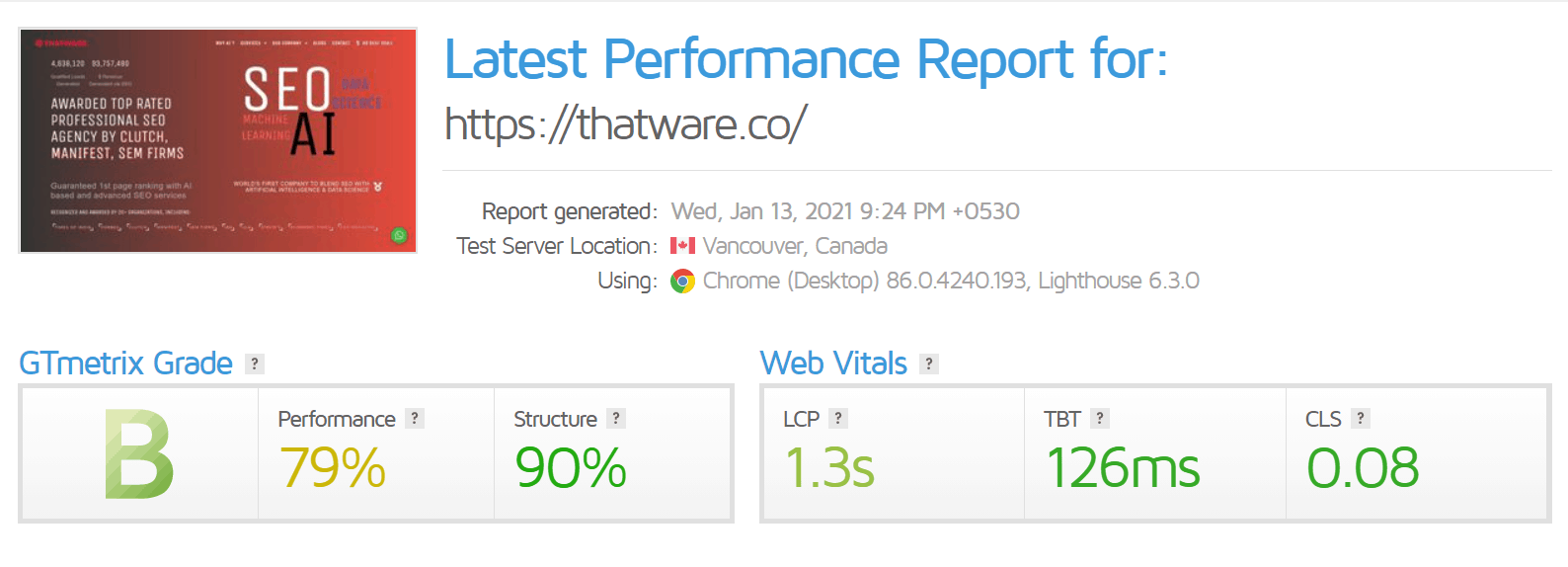Click the 79% Performance score

point(332,468)
